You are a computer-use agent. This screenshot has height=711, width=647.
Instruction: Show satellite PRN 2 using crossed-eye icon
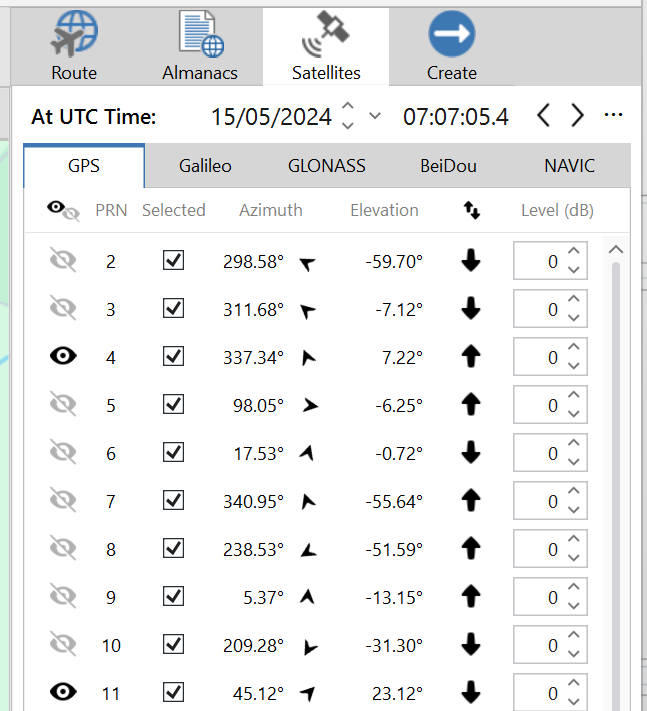click(63, 261)
